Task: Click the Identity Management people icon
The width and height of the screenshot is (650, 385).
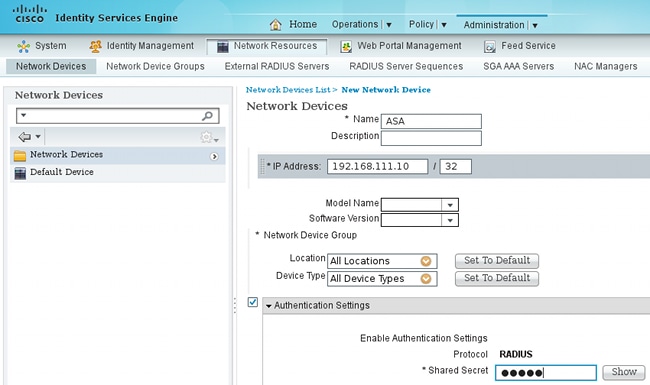Action: (95, 46)
